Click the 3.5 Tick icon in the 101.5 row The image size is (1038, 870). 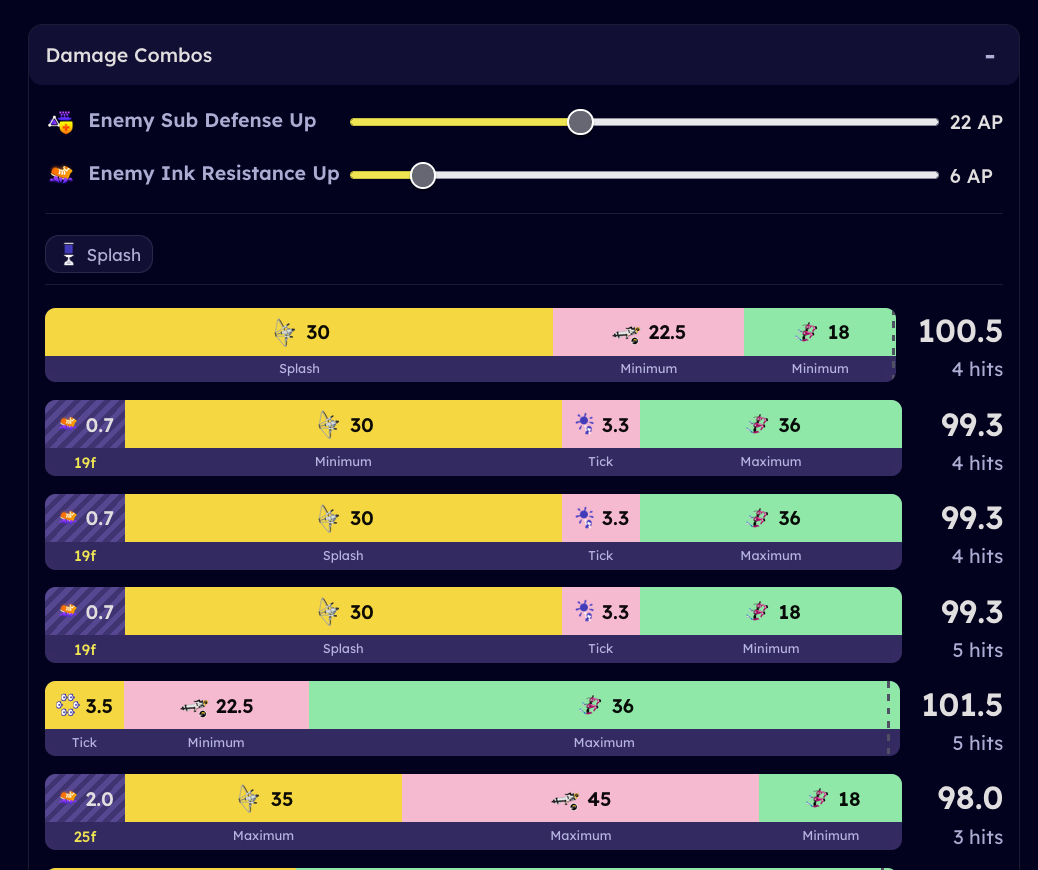pyautogui.click(x=68, y=706)
